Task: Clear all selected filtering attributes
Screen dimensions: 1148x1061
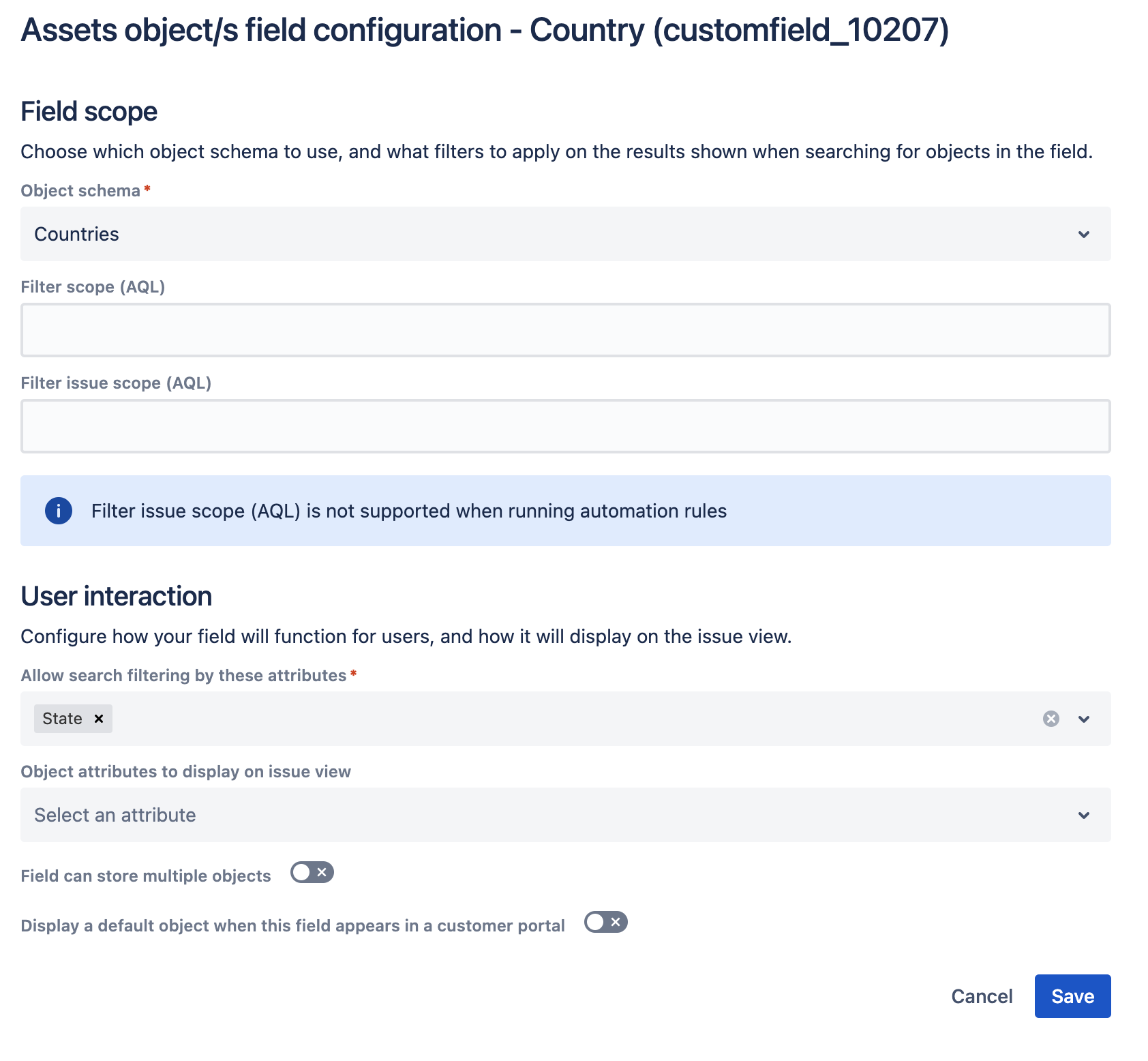Action: click(x=1051, y=718)
